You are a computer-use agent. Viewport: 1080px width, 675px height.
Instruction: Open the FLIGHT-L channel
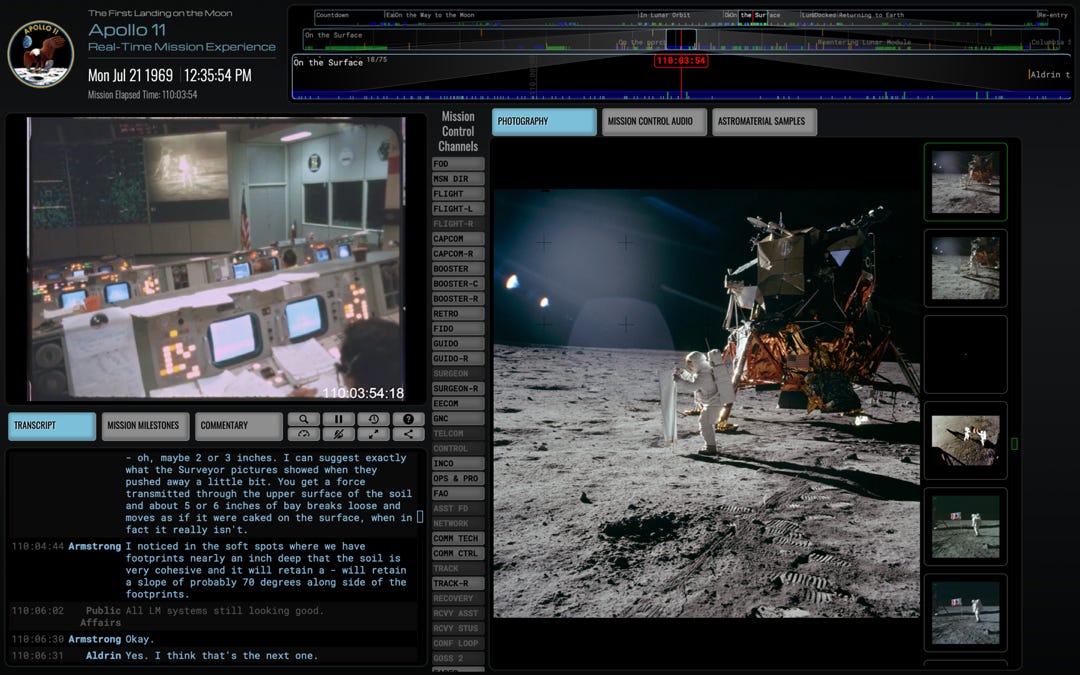[458, 209]
